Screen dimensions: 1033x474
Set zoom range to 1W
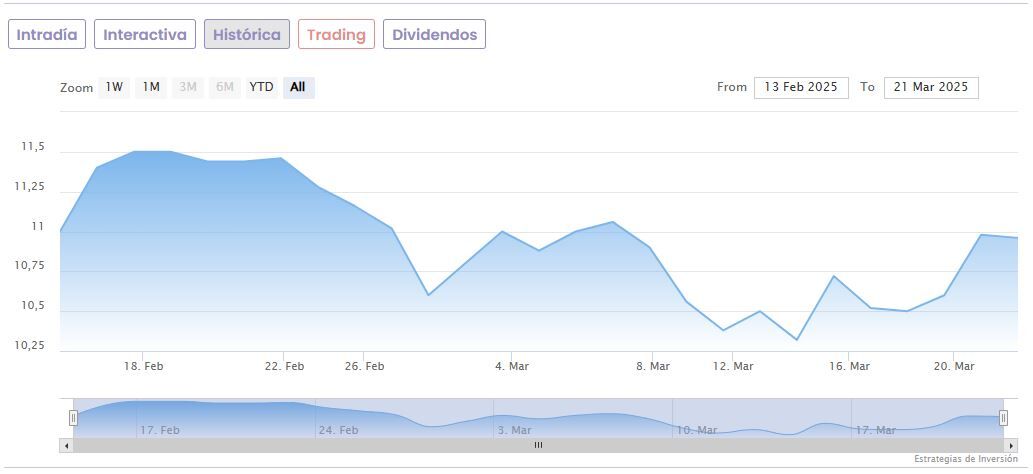pyautogui.click(x=114, y=87)
